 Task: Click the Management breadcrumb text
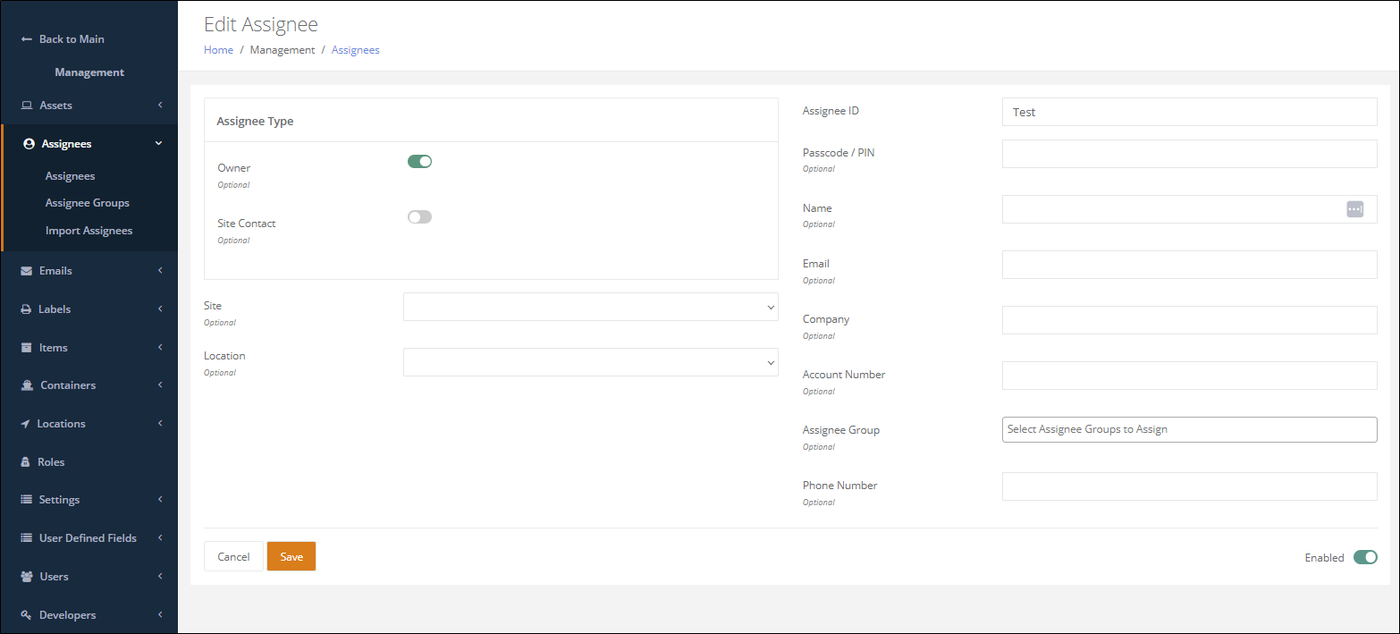[282, 50]
